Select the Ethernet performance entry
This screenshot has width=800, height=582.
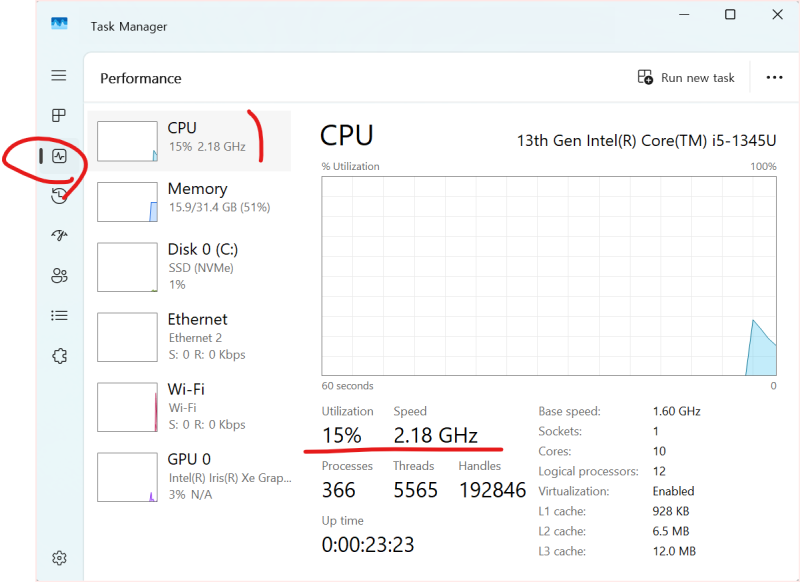(x=189, y=337)
